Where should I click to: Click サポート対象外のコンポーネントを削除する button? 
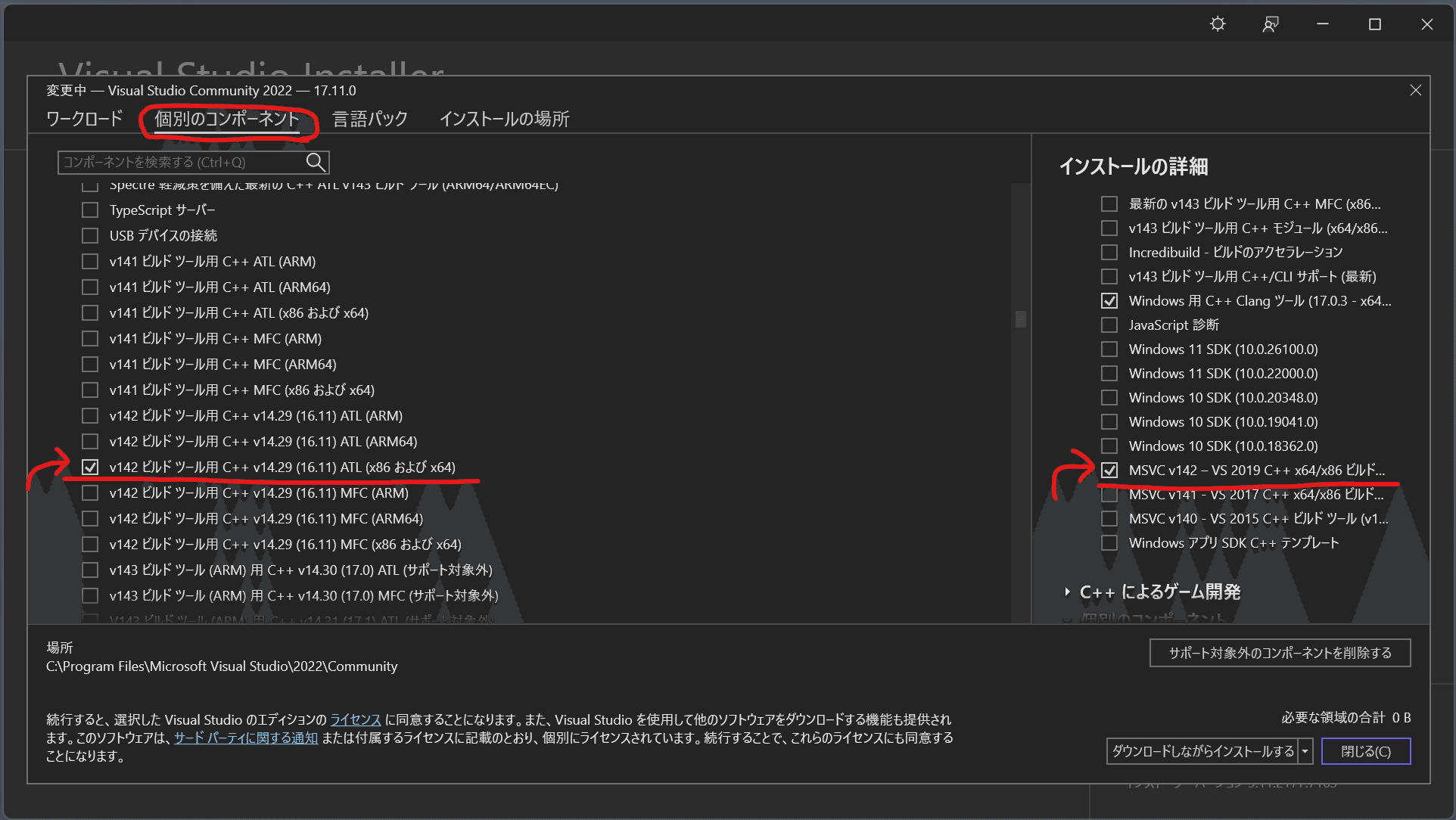tap(1280, 653)
